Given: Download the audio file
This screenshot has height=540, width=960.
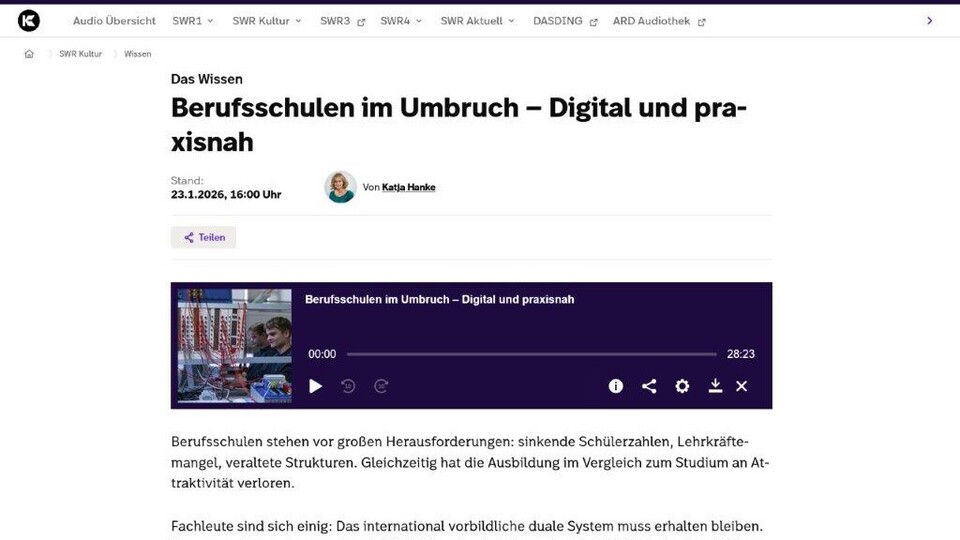Looking at the screenshot, I should tap(715, 386).
